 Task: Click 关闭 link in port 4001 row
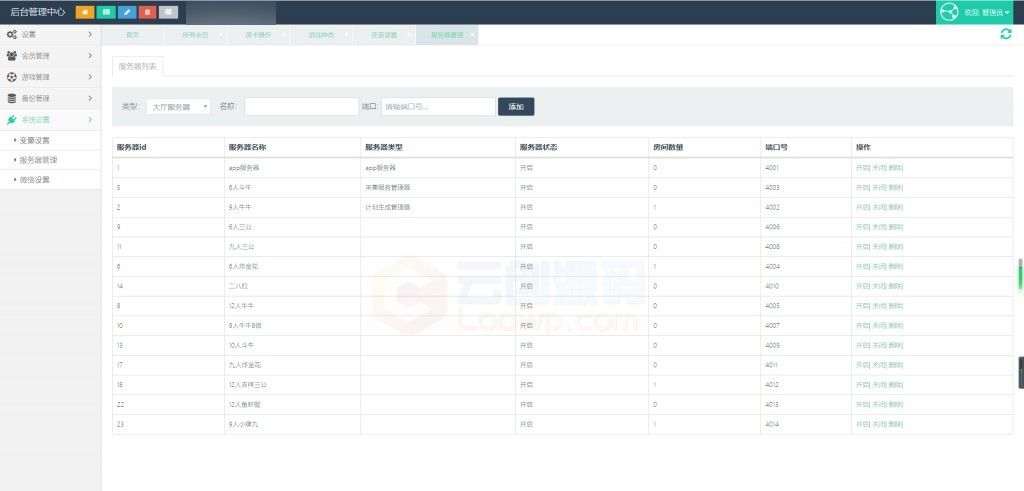[x=879, y=168]
